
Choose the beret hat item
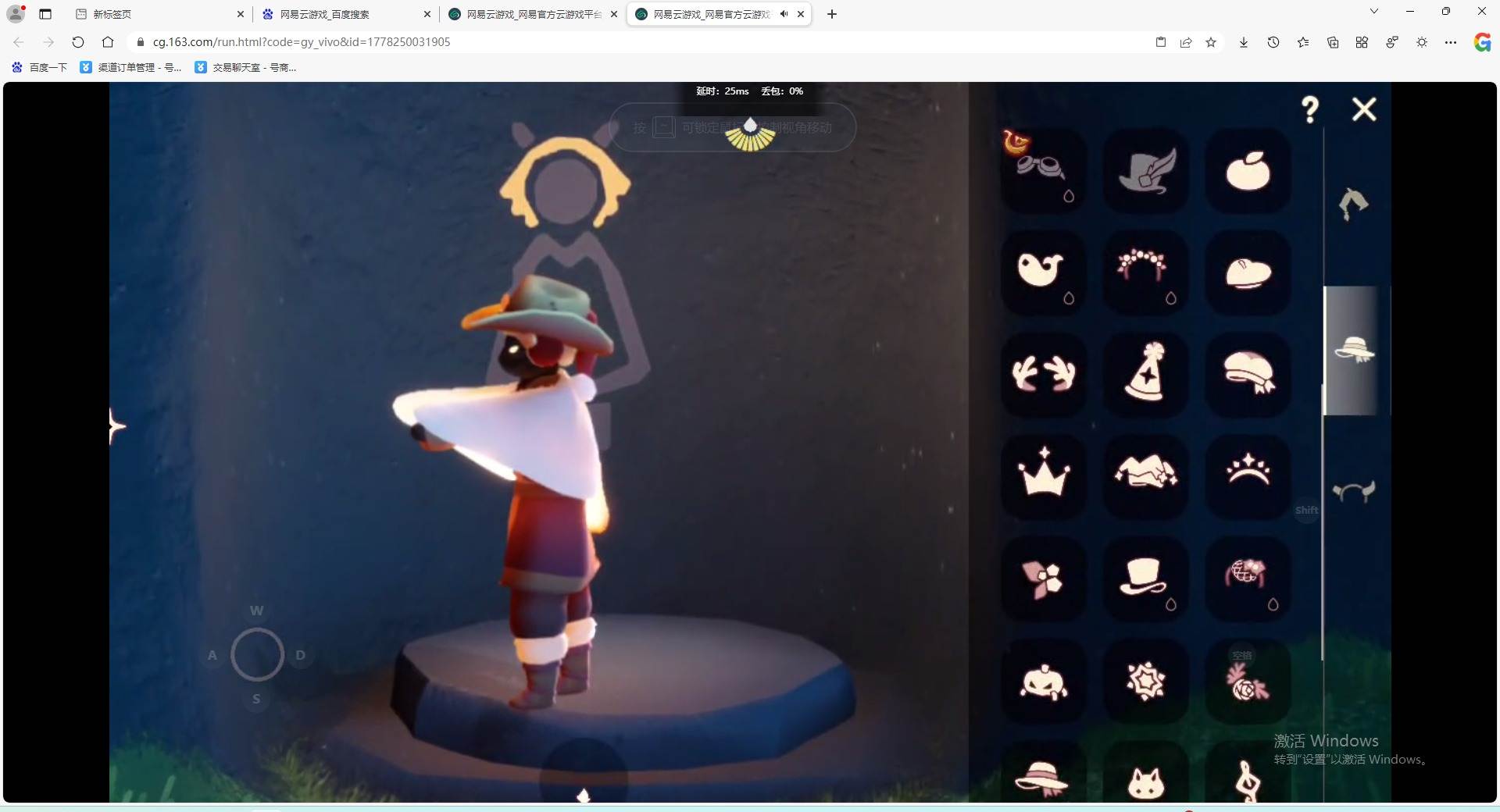point(1248,272)
